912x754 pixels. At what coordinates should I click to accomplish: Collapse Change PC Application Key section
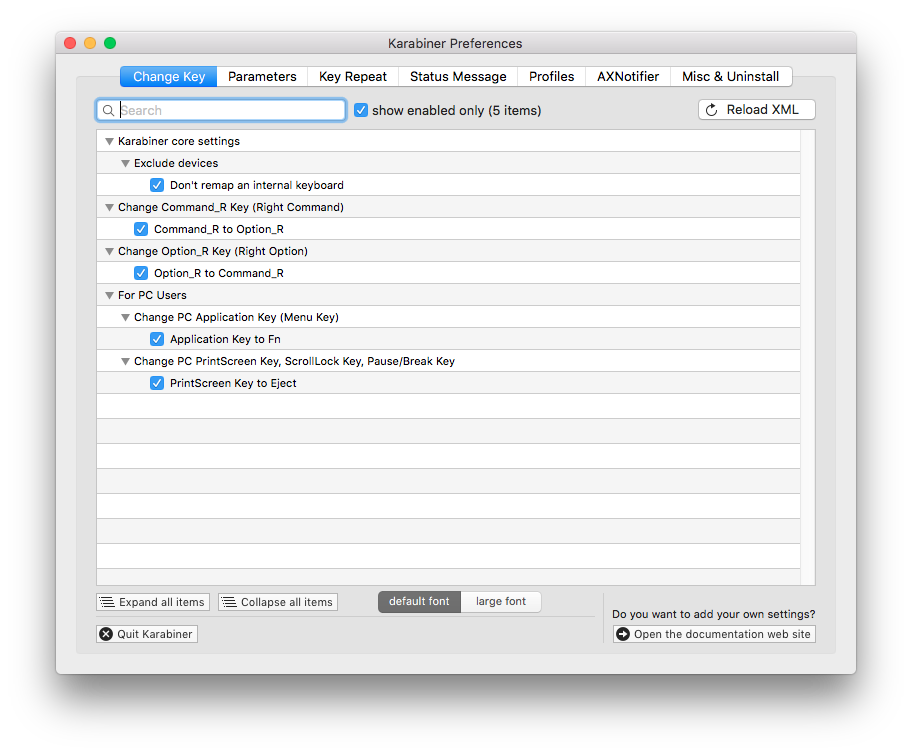tap(125, 317)
